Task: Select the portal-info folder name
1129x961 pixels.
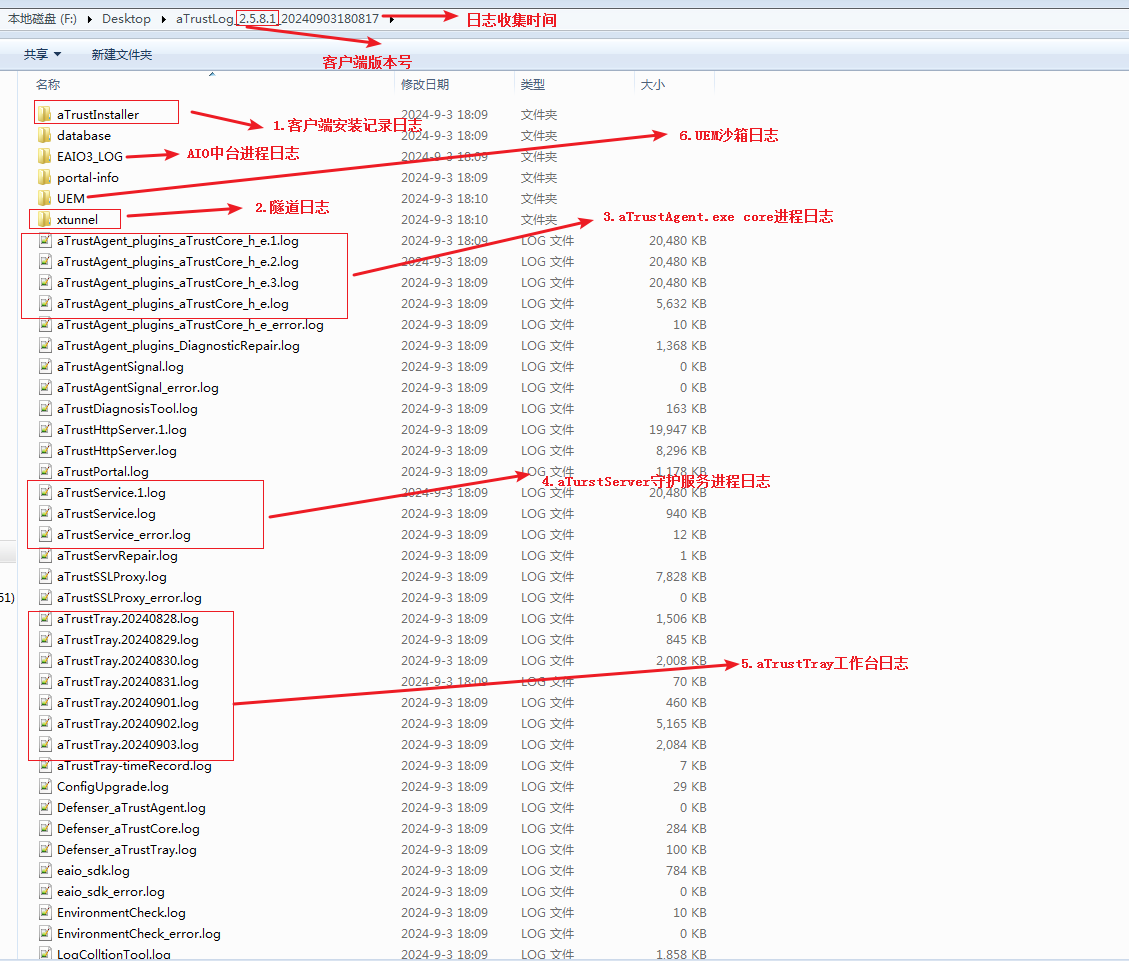Action: (88, 177)
